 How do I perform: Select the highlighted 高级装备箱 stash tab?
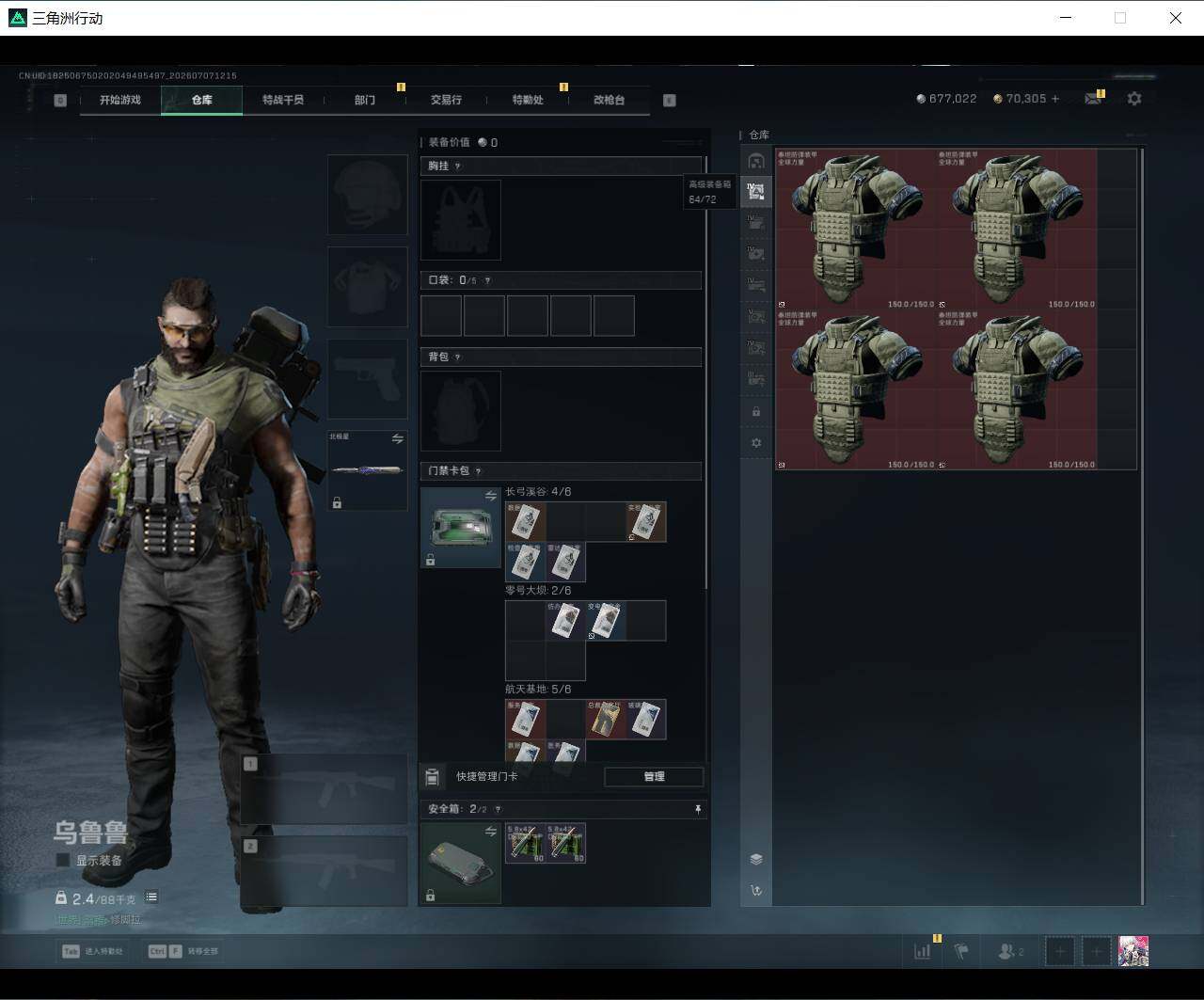[x=756, y=192]
